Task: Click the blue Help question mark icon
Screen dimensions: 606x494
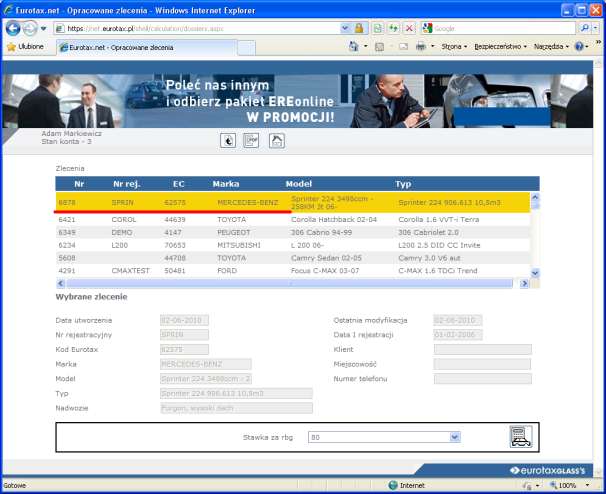Action: coord(579,46)
